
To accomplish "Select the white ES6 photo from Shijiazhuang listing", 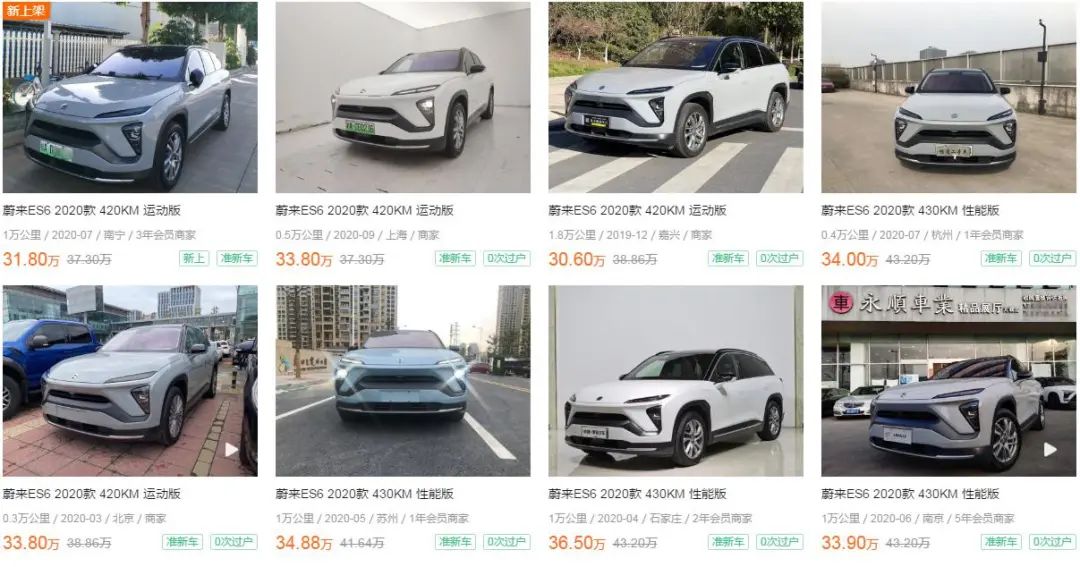I will 676,381.
